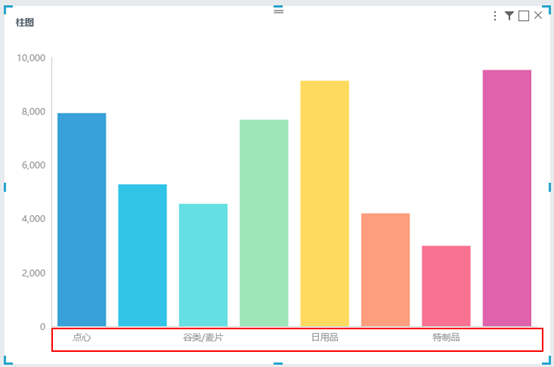Select the yellow 日用品 bar
This screenshot has width=554, height=367.
tap(325, 203)
